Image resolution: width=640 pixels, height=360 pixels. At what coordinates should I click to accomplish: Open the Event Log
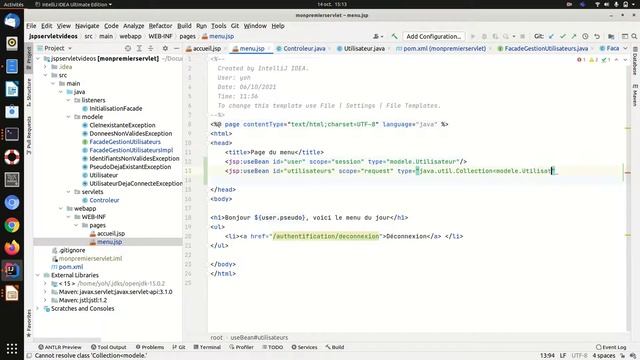pos(611,347)
